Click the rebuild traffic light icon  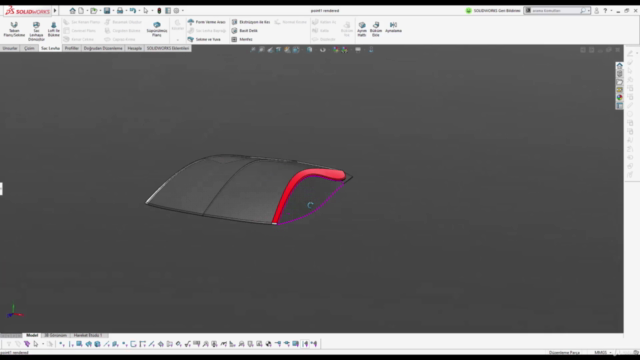point(159,11)
